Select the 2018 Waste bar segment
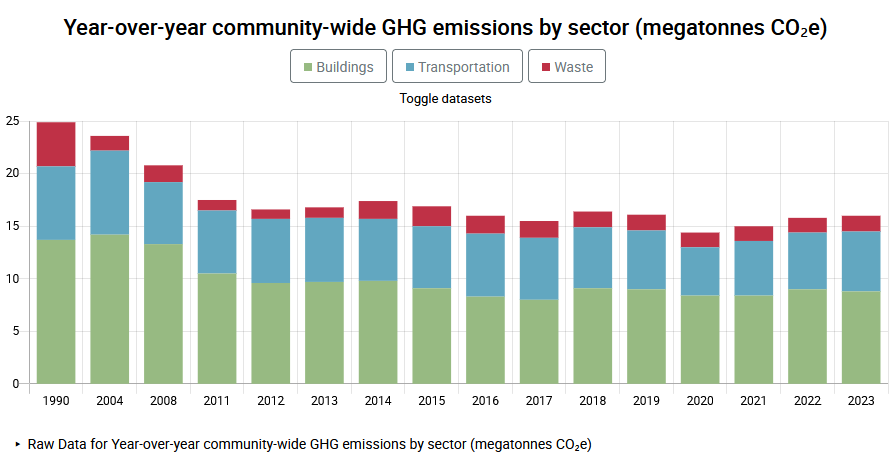Viewport: 896px width, 457px height. pyautogui.click(x=593, y=219)
